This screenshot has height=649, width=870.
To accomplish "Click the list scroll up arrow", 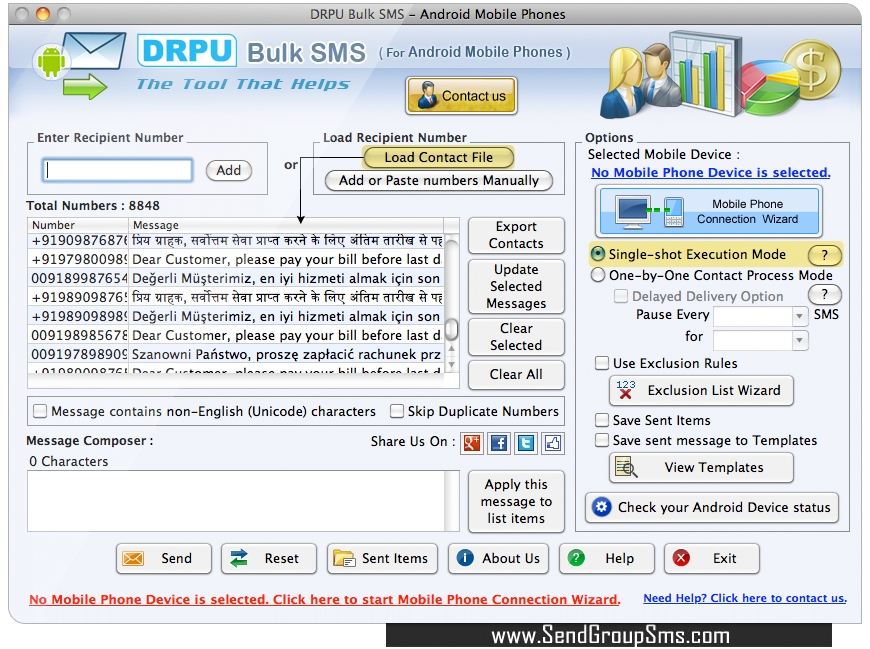I will (x=452, y=349).
